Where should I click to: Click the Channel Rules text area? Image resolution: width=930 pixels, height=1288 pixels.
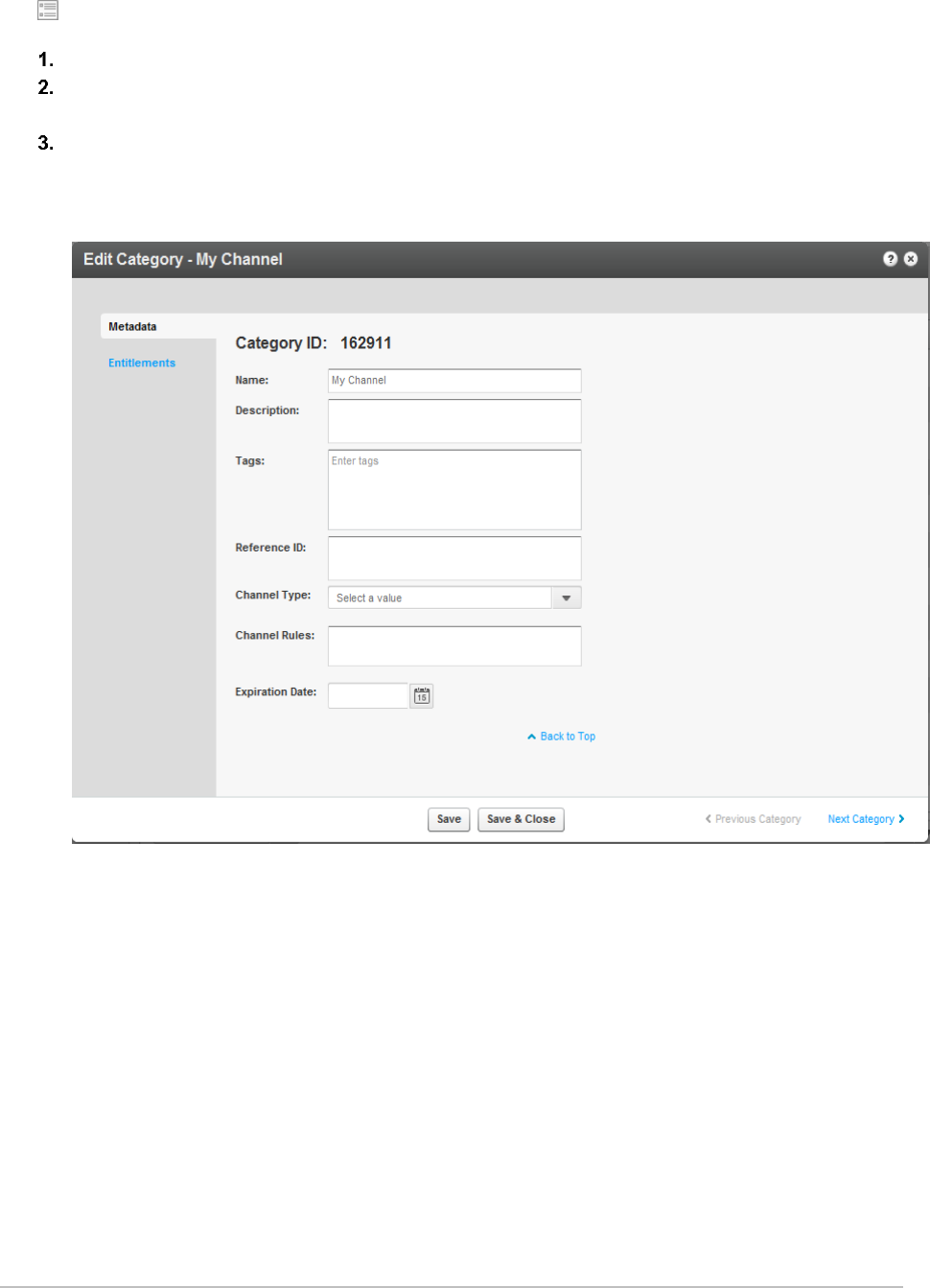click(454, 645)
